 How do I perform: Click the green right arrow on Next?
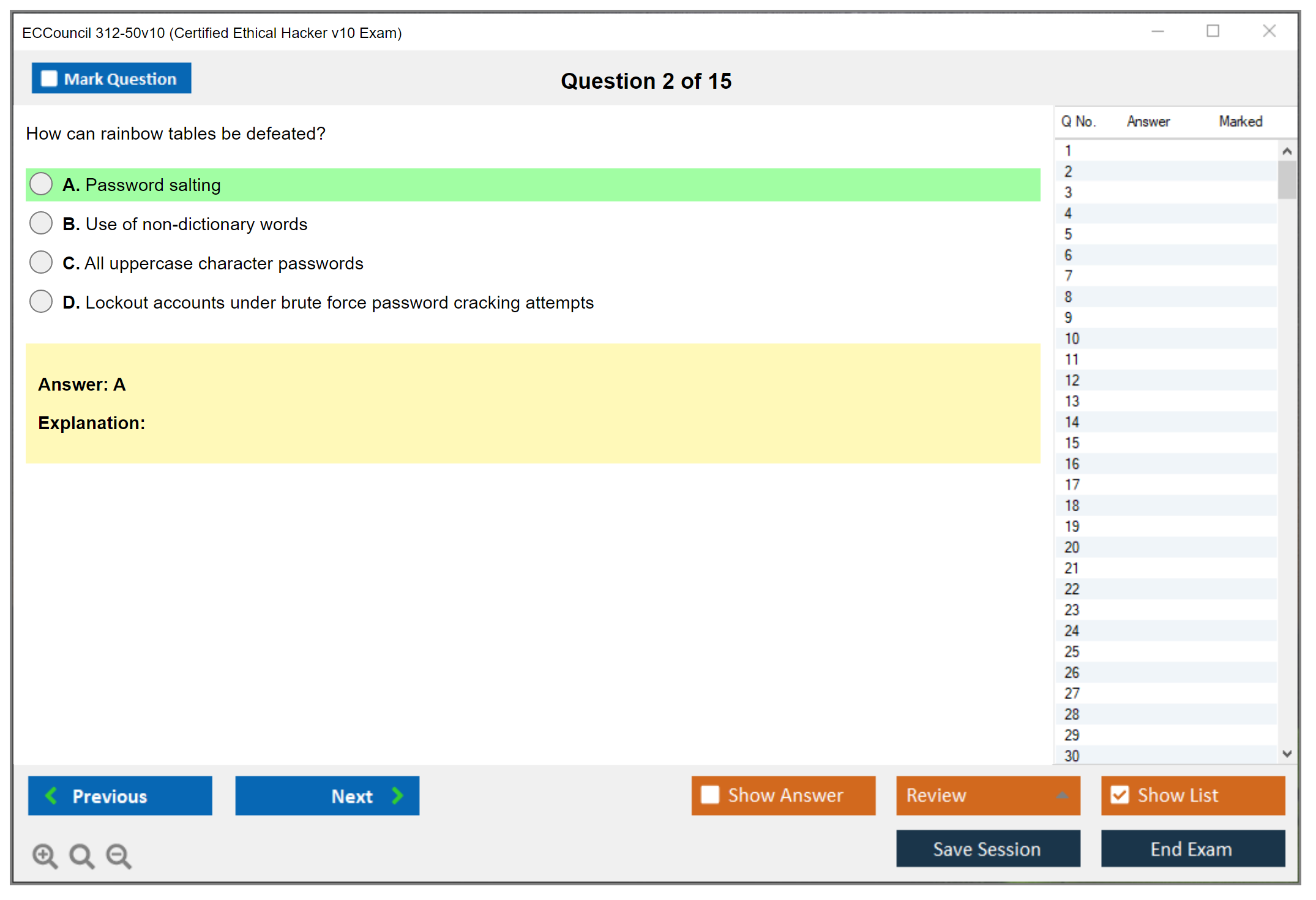[x=397, y=795]
